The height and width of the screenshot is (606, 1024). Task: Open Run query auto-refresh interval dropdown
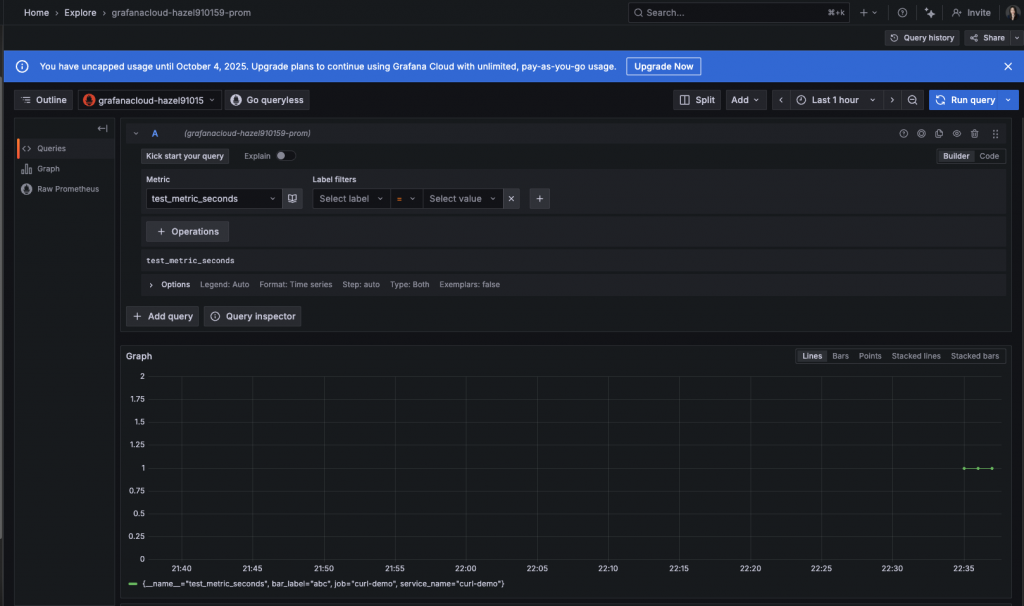click(x=1009, y=100)
